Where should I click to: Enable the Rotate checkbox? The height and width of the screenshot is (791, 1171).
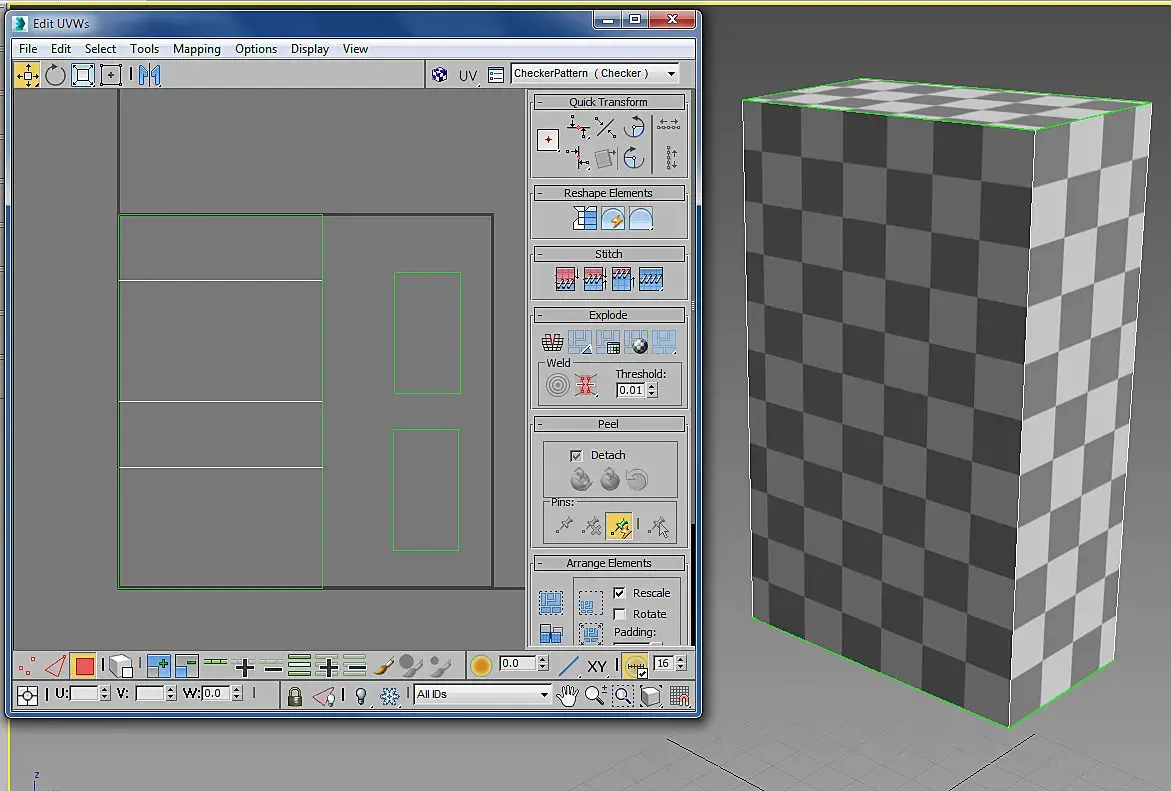point(620,614)
